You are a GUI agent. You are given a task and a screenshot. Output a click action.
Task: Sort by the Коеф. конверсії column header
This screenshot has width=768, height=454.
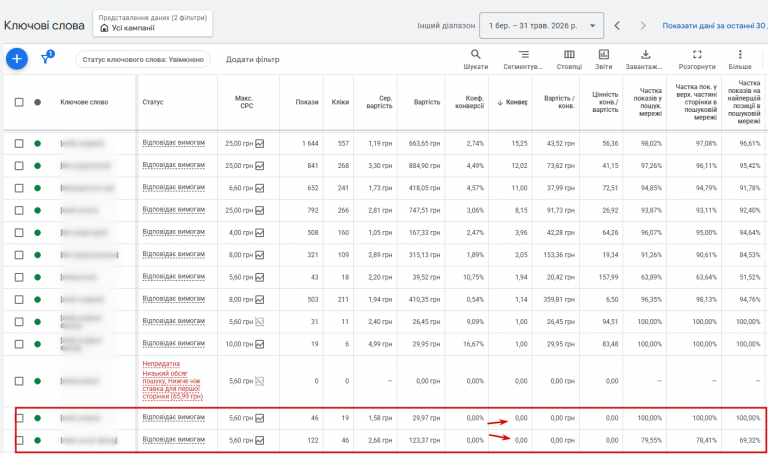(x=470, y=102)
